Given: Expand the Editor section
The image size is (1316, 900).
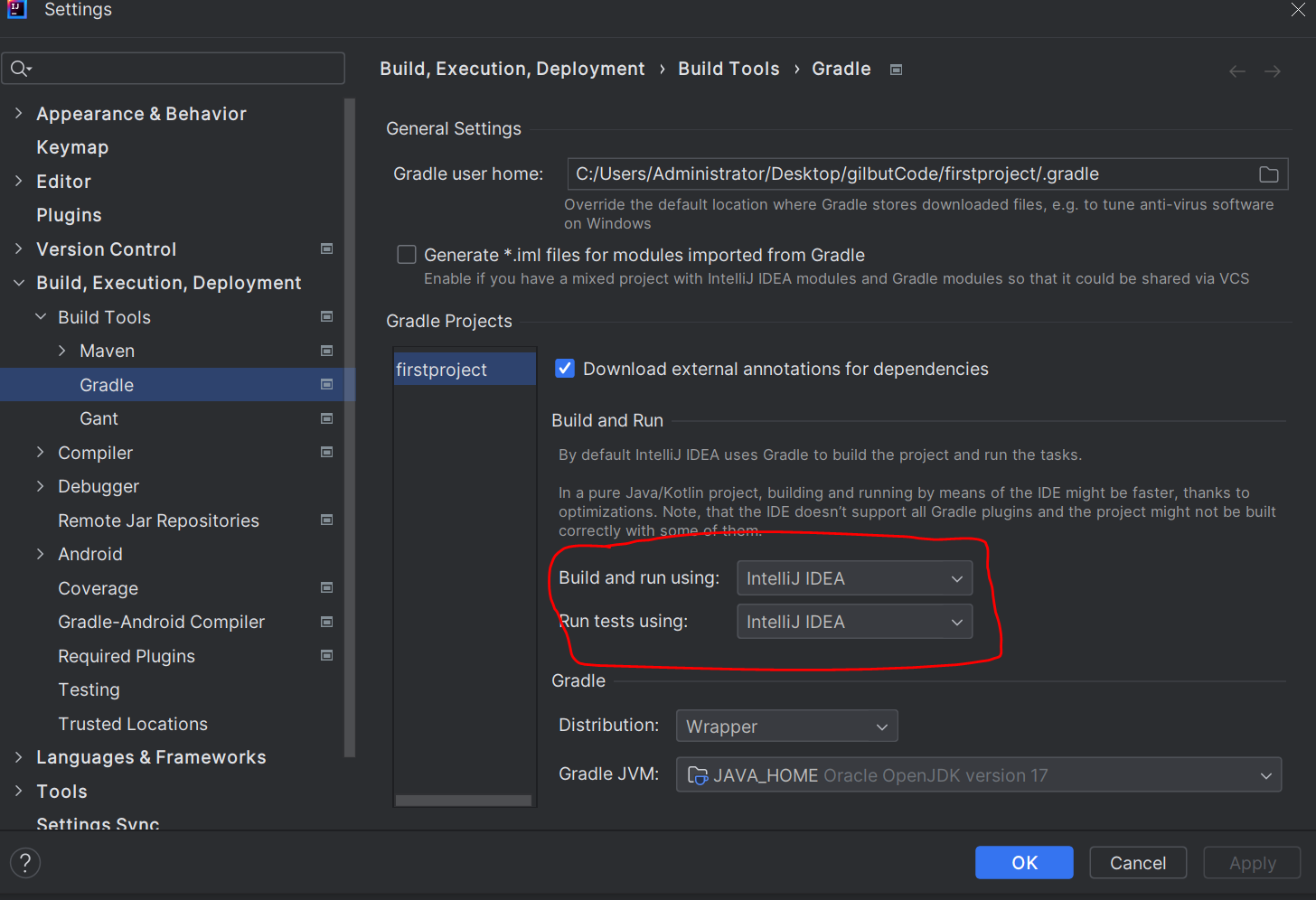Looking at the screenshot, I should [19, 181].
